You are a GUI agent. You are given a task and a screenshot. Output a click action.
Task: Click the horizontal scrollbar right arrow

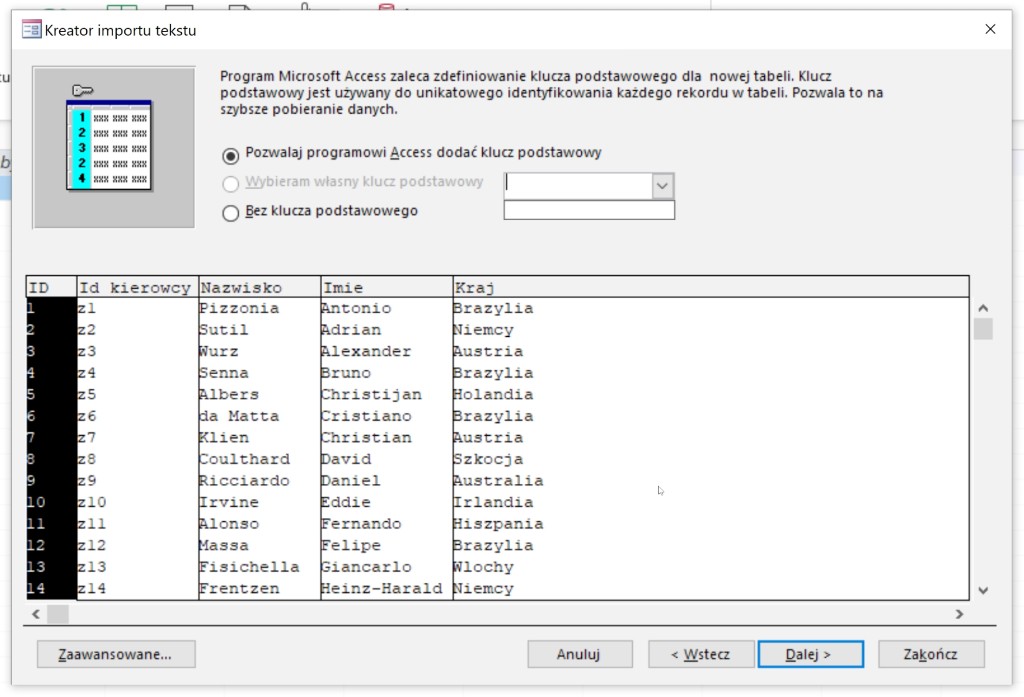958,614
